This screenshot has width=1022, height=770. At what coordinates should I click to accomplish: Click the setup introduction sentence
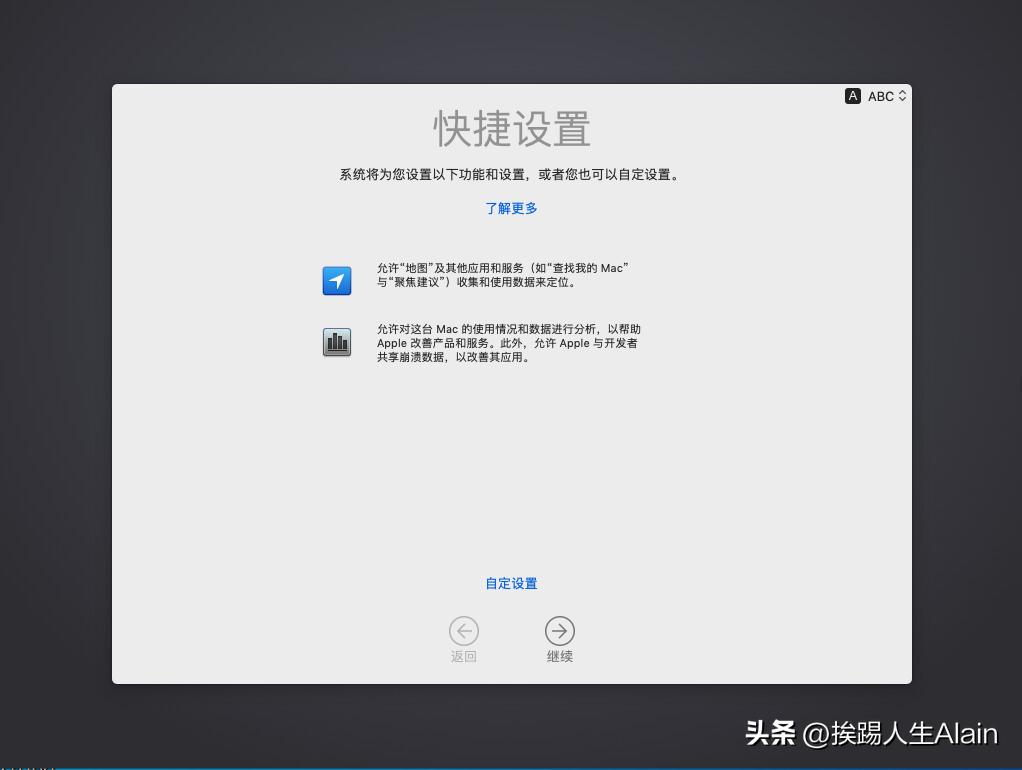[511, 173]
